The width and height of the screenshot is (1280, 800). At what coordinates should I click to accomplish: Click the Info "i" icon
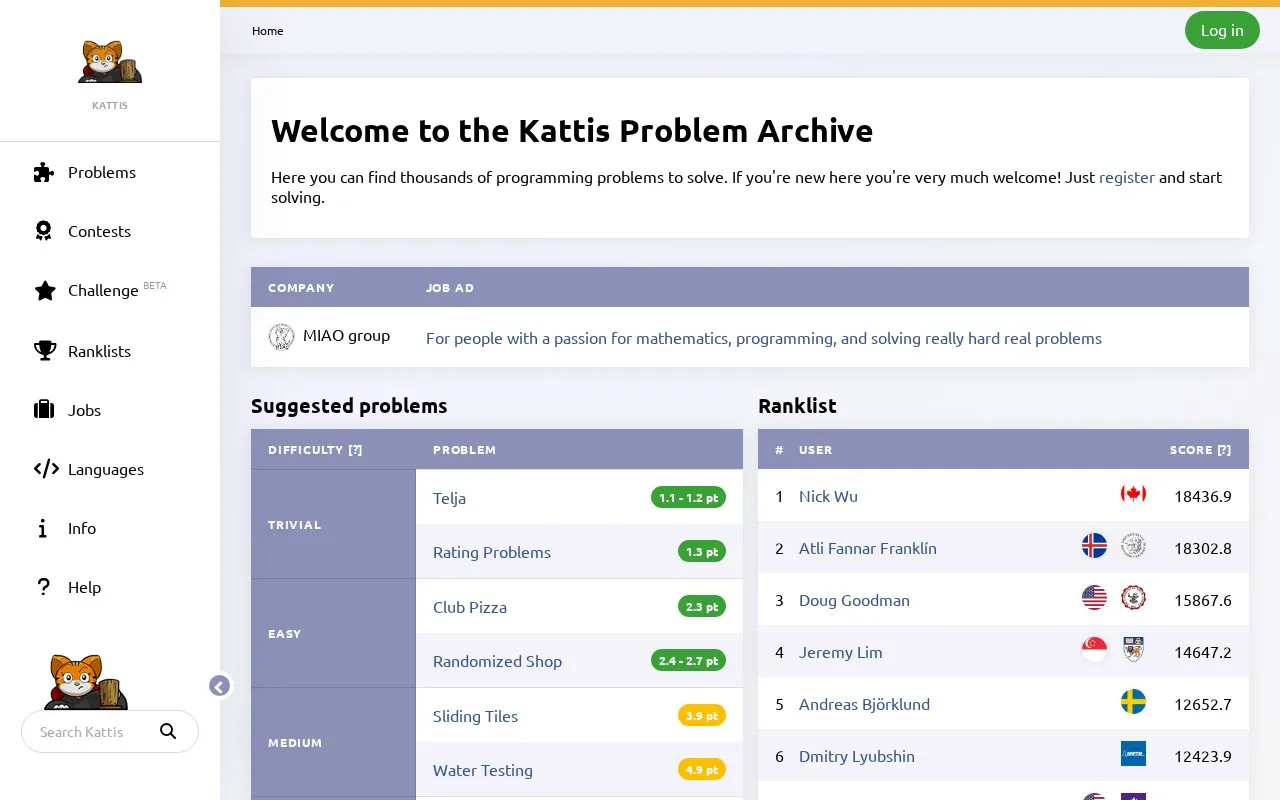(42, 527)
